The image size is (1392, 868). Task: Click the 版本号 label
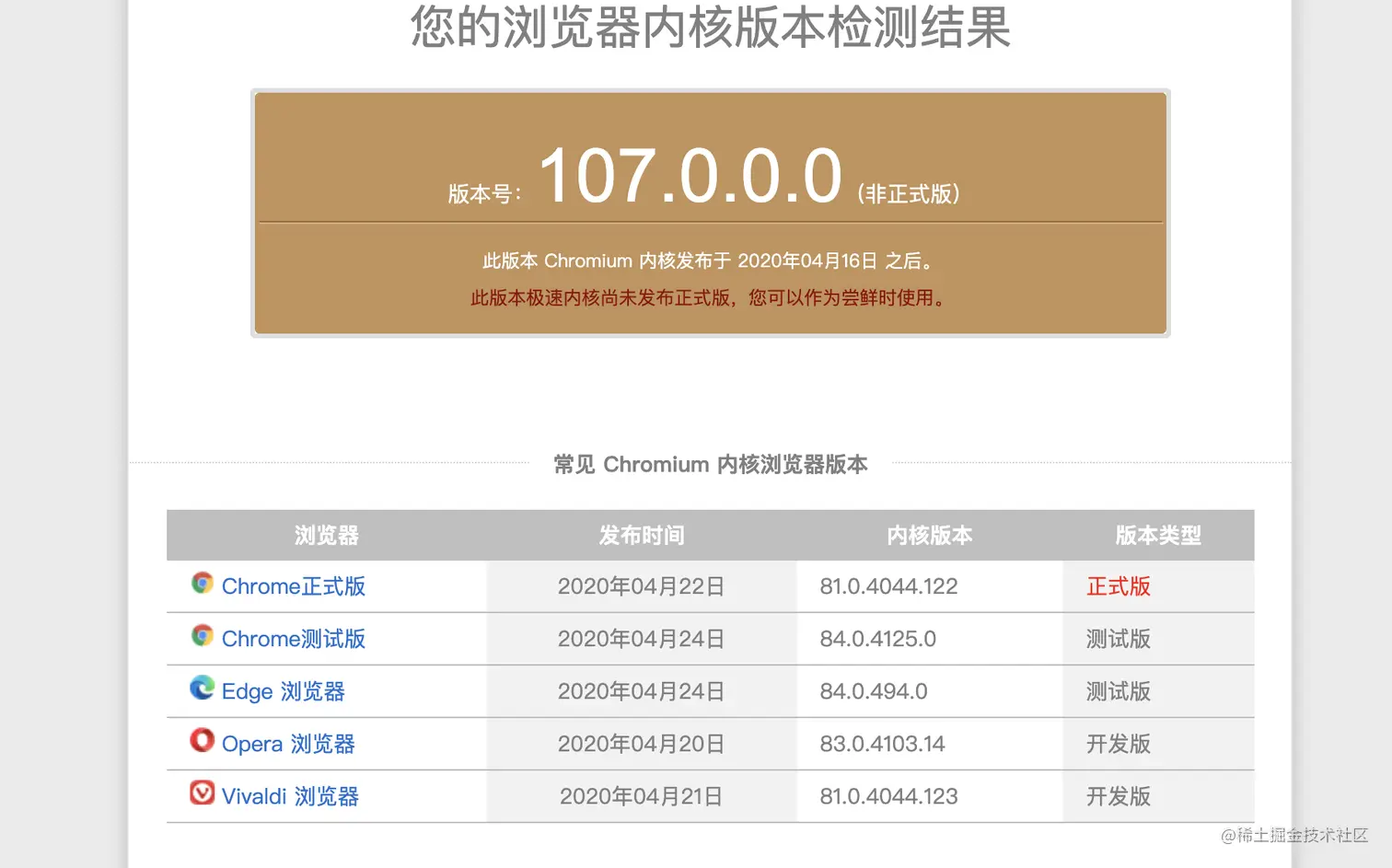484,194
